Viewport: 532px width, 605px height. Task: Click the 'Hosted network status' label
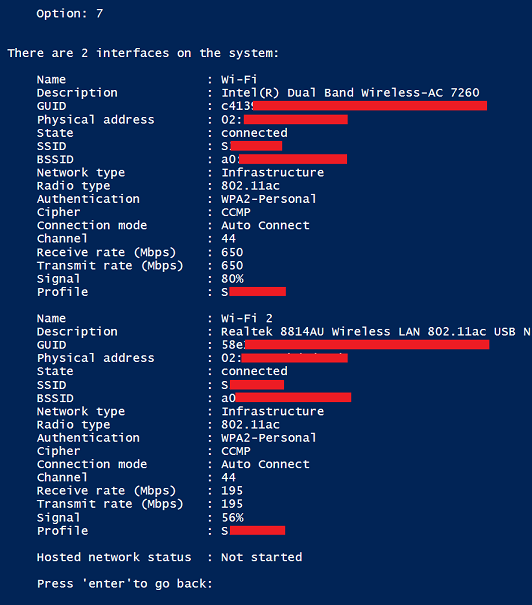click(x=114, y=557)
